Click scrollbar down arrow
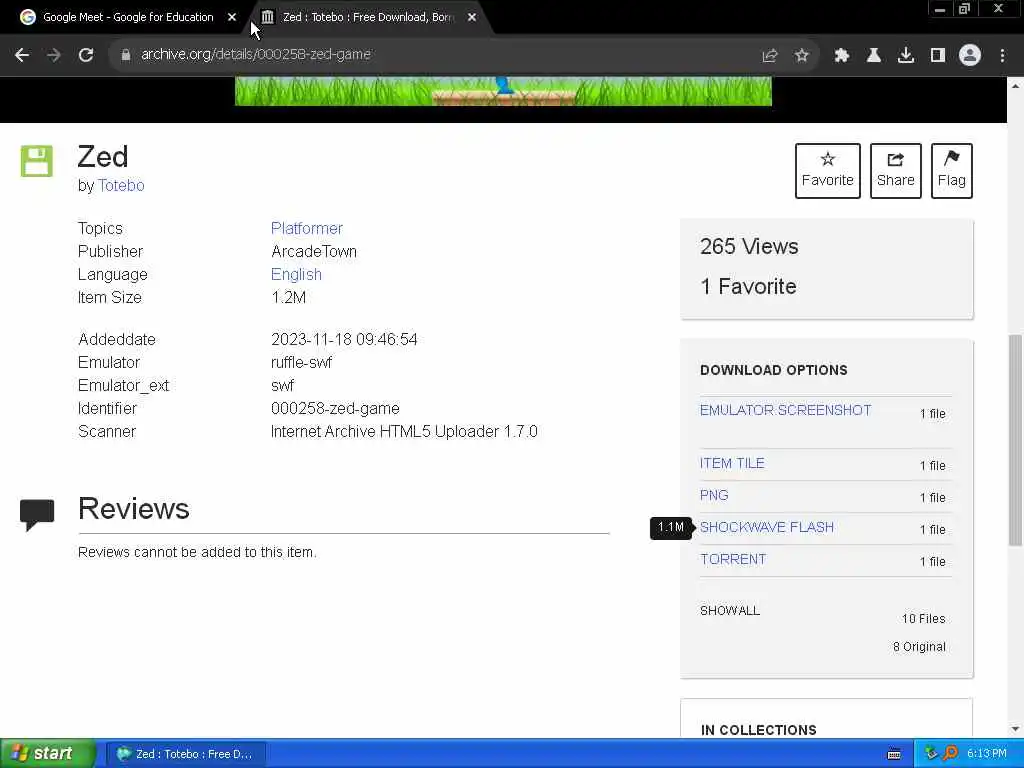1024x768 pixels. pyautogui.click(x=1015, y=729)
